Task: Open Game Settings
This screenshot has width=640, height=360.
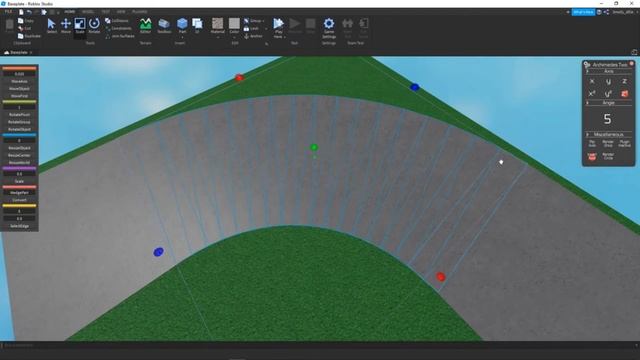Action: tap(329, 28)
